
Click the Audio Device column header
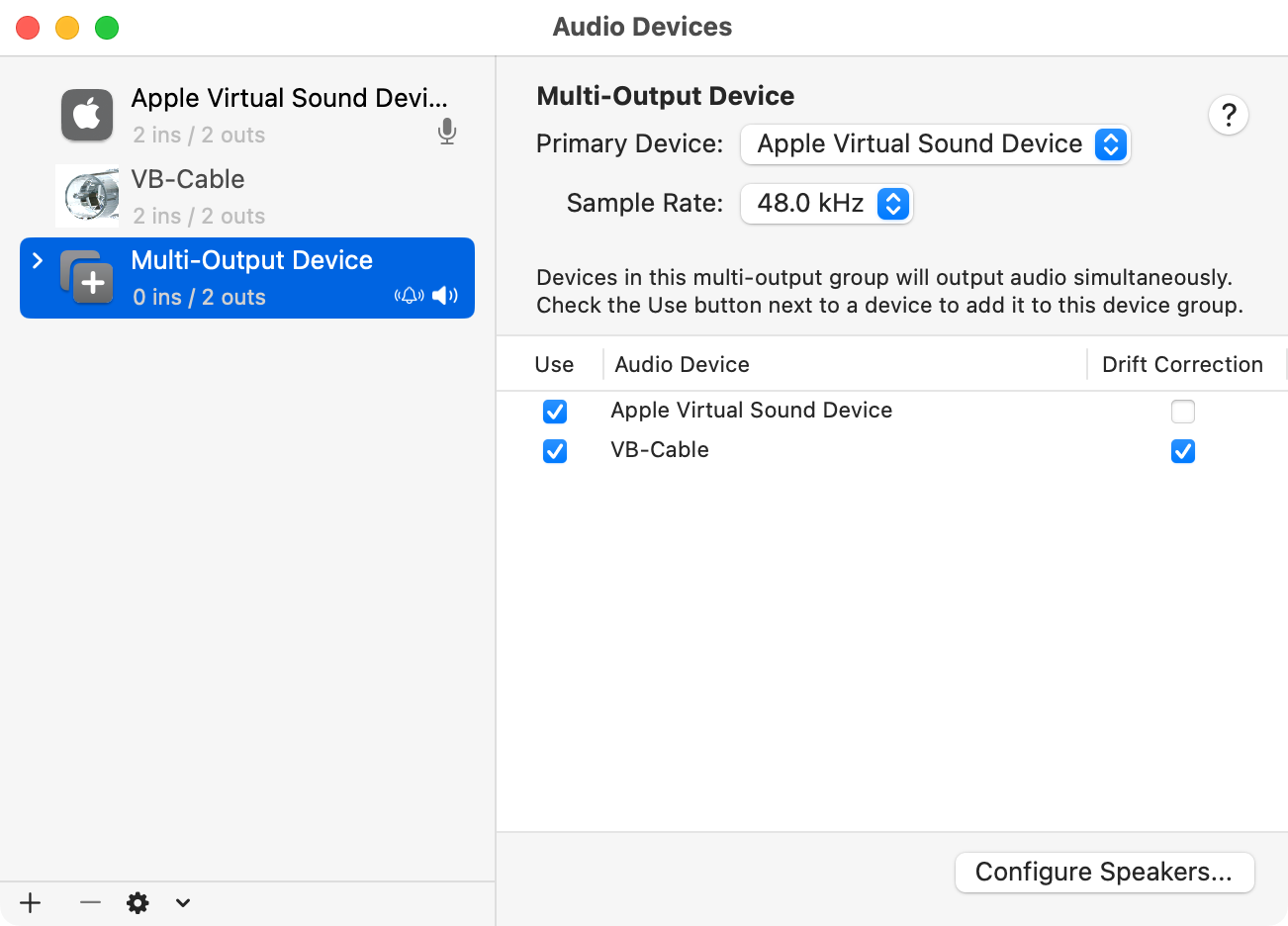682,364
